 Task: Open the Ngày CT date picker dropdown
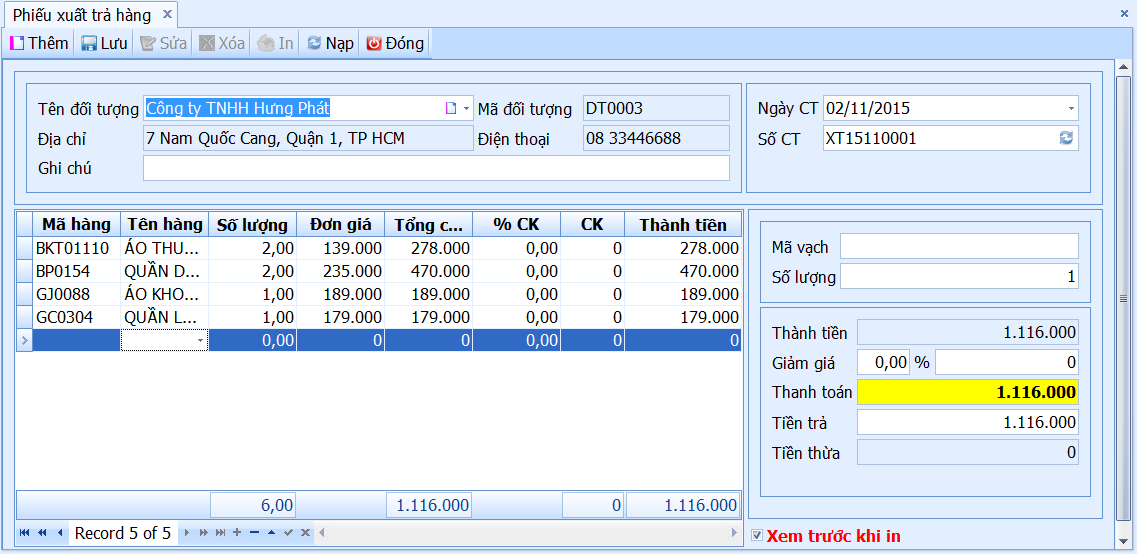point(1071,109)
